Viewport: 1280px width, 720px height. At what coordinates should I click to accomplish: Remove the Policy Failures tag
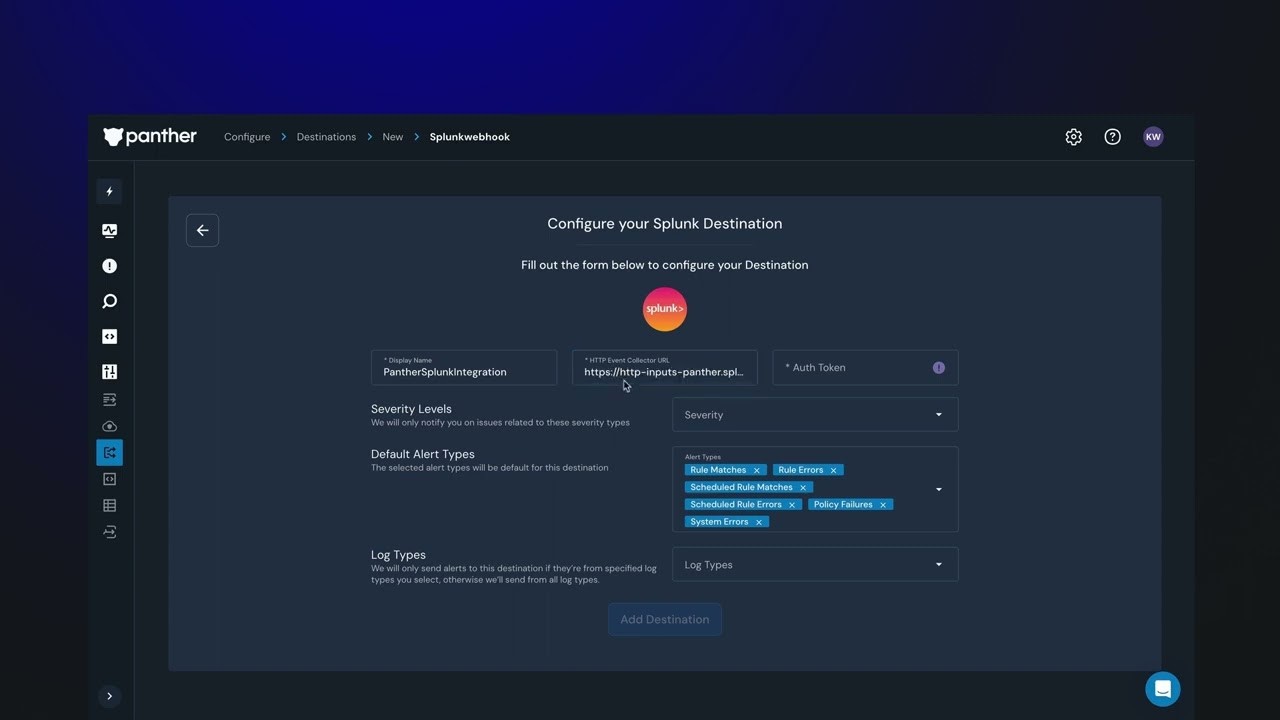click(x=883, y=505)
